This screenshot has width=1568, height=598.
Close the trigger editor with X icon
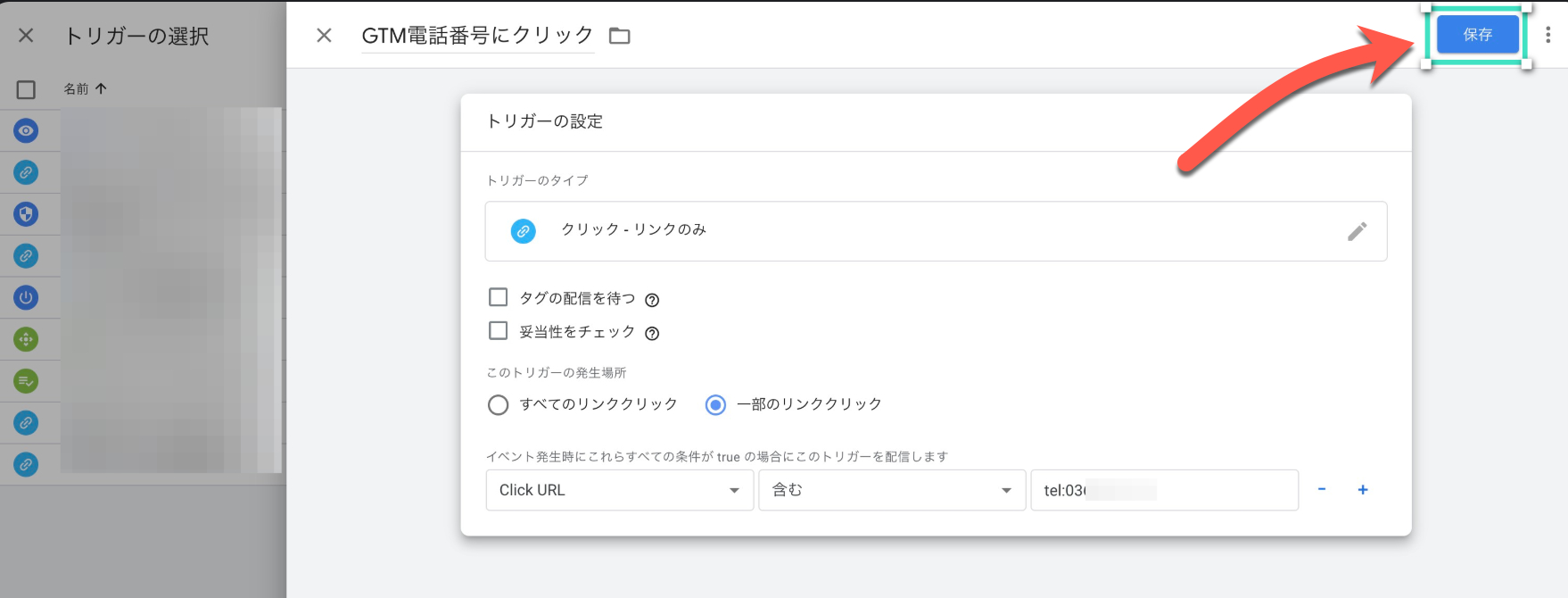324,36
